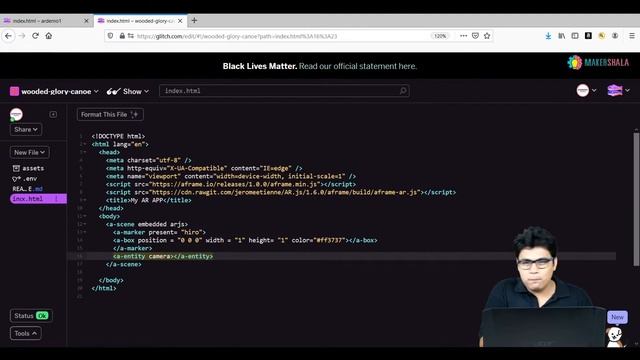Open a new browser tab with plus
The height and width of the screenshot is (360, 640).
point(194,20)
